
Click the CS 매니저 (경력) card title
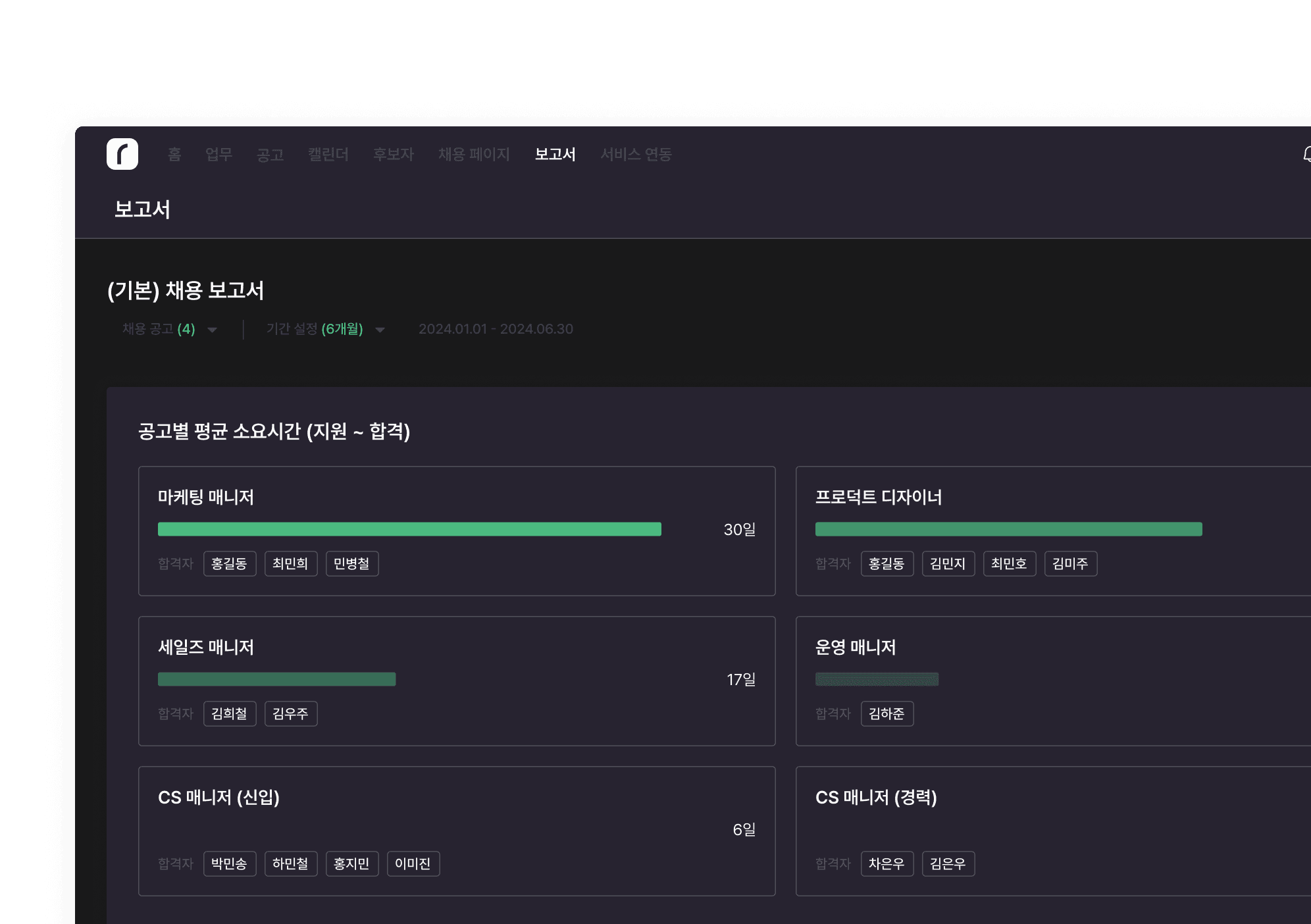tap(876, 797)
